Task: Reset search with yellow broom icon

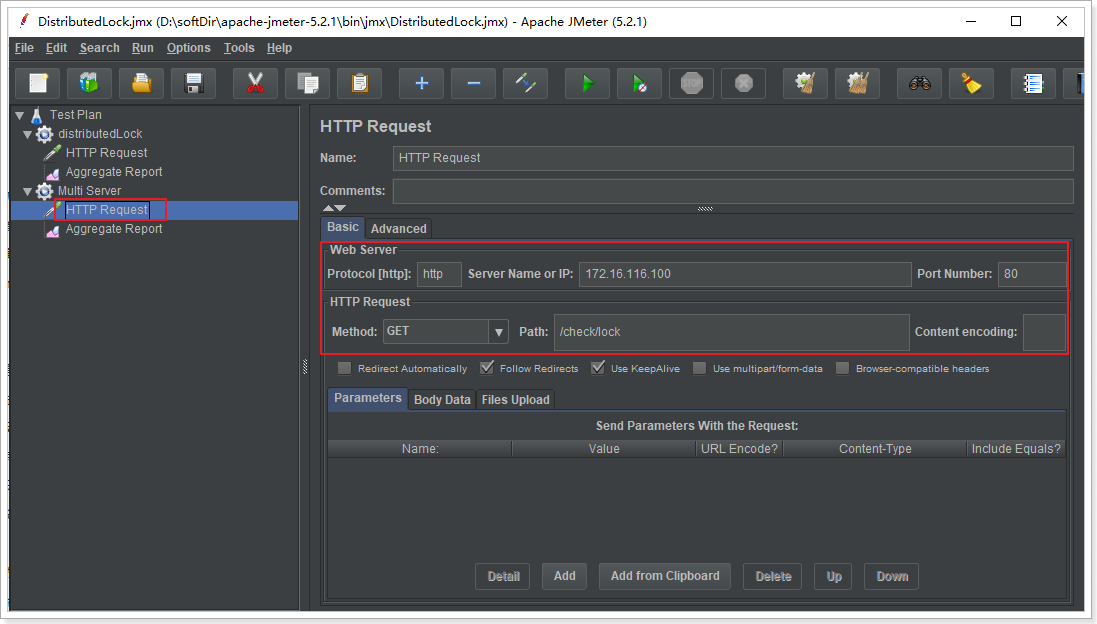Action: click(x=971, y=84)
